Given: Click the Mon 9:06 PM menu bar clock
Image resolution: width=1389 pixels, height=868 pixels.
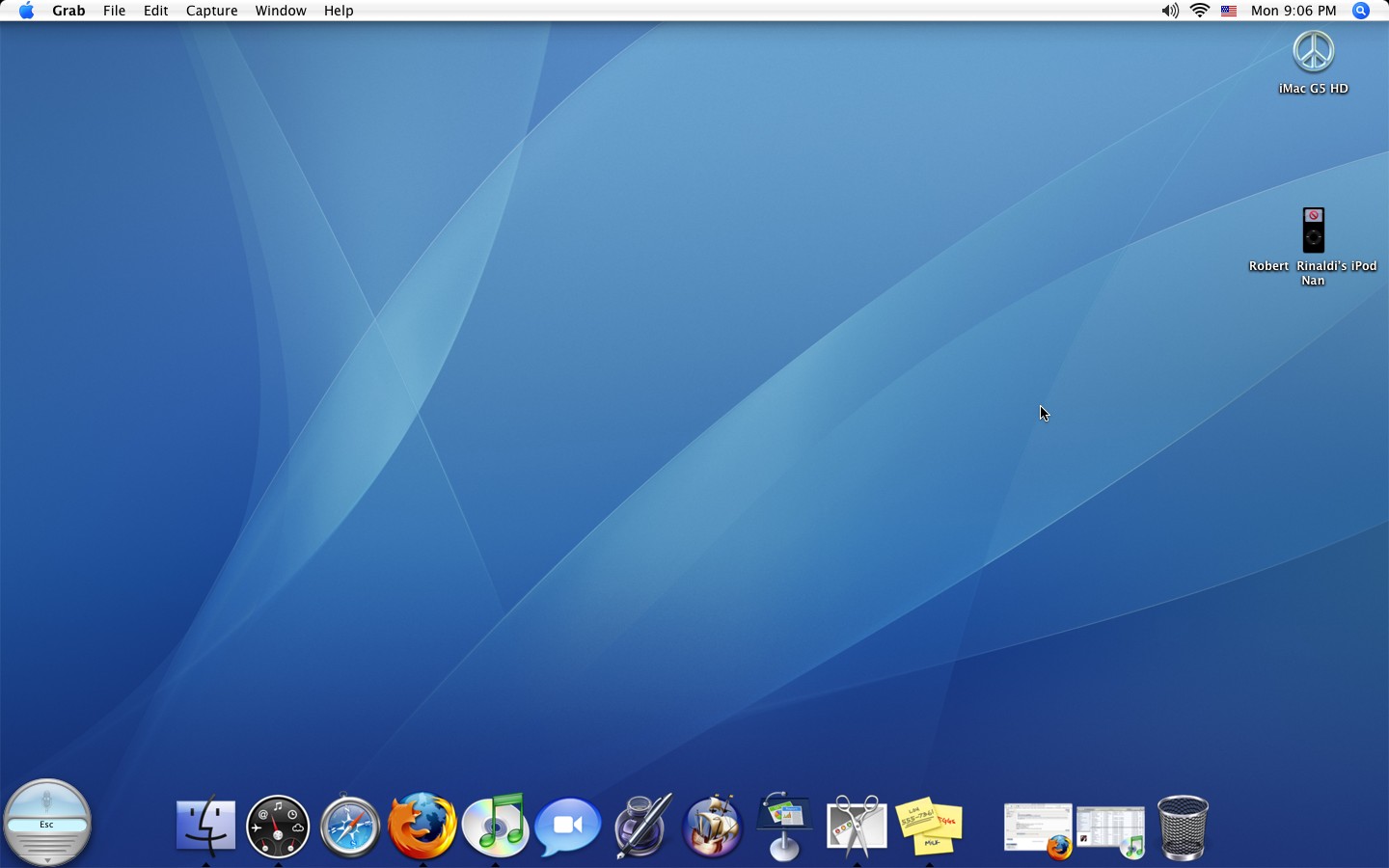Looking at the screenshot, I should pyautogui.click(x=1294, y=11).
